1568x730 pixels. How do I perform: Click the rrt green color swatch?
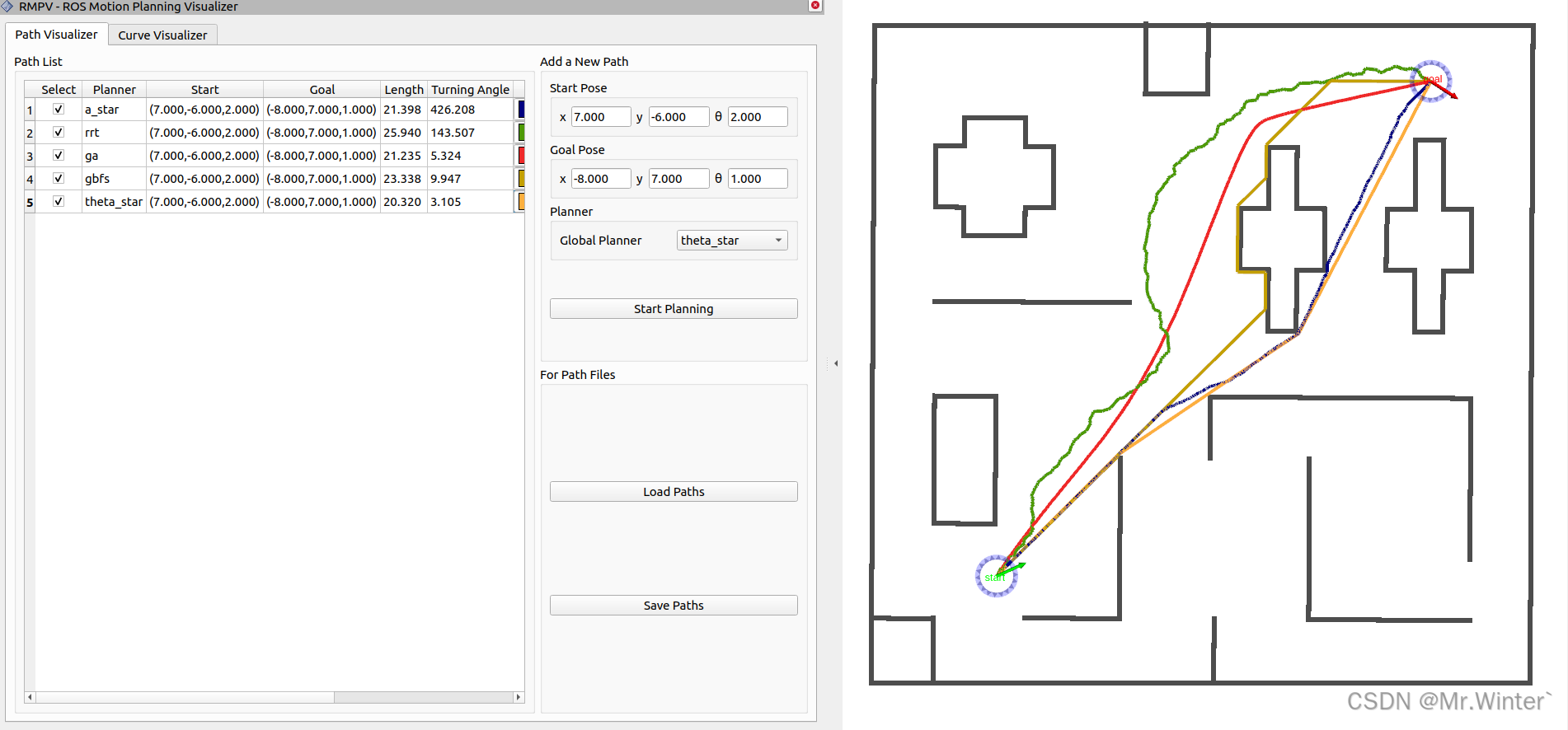[x=521, y=132]
